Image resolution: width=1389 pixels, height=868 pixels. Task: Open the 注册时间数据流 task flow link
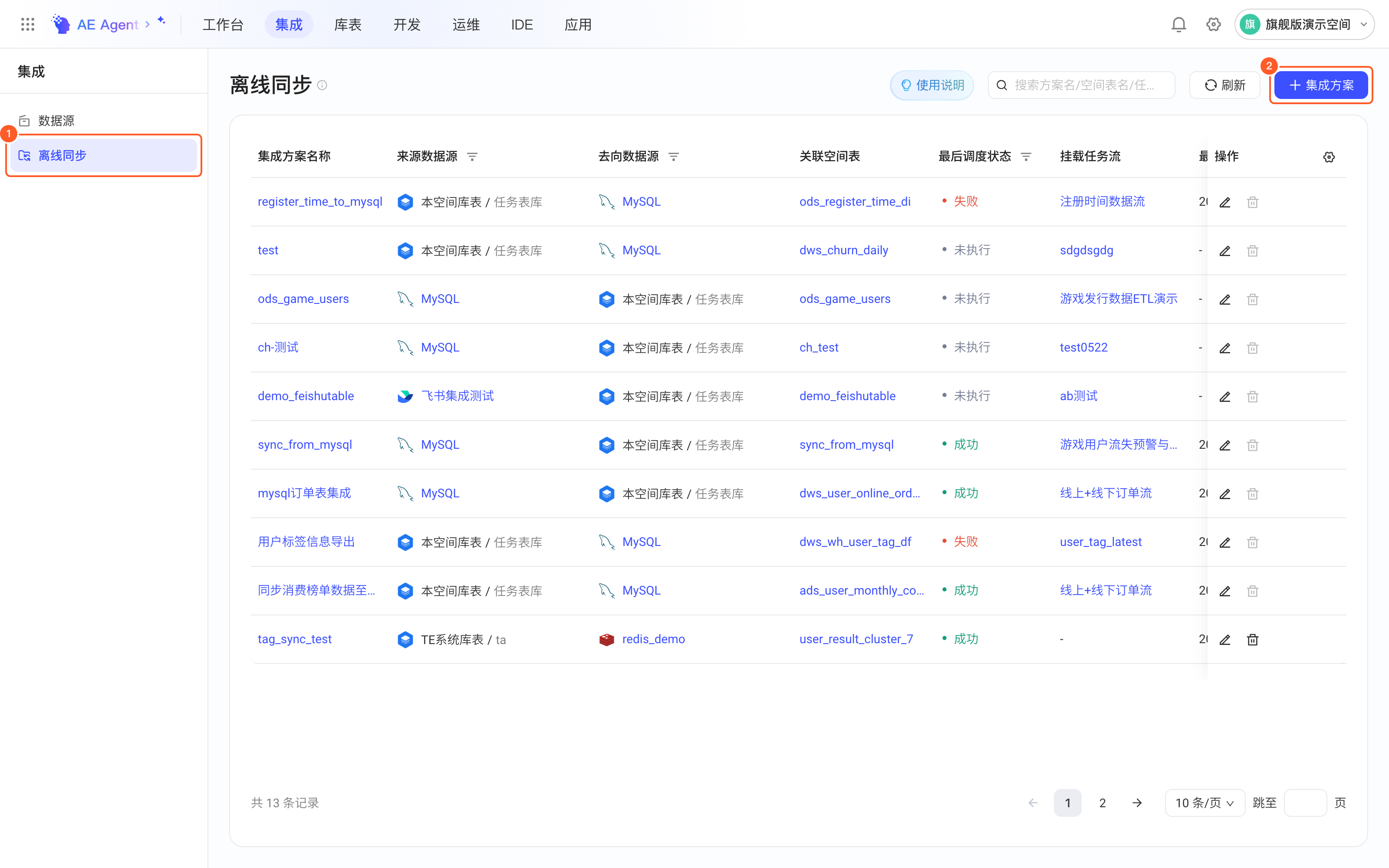tap(1102, 201)
